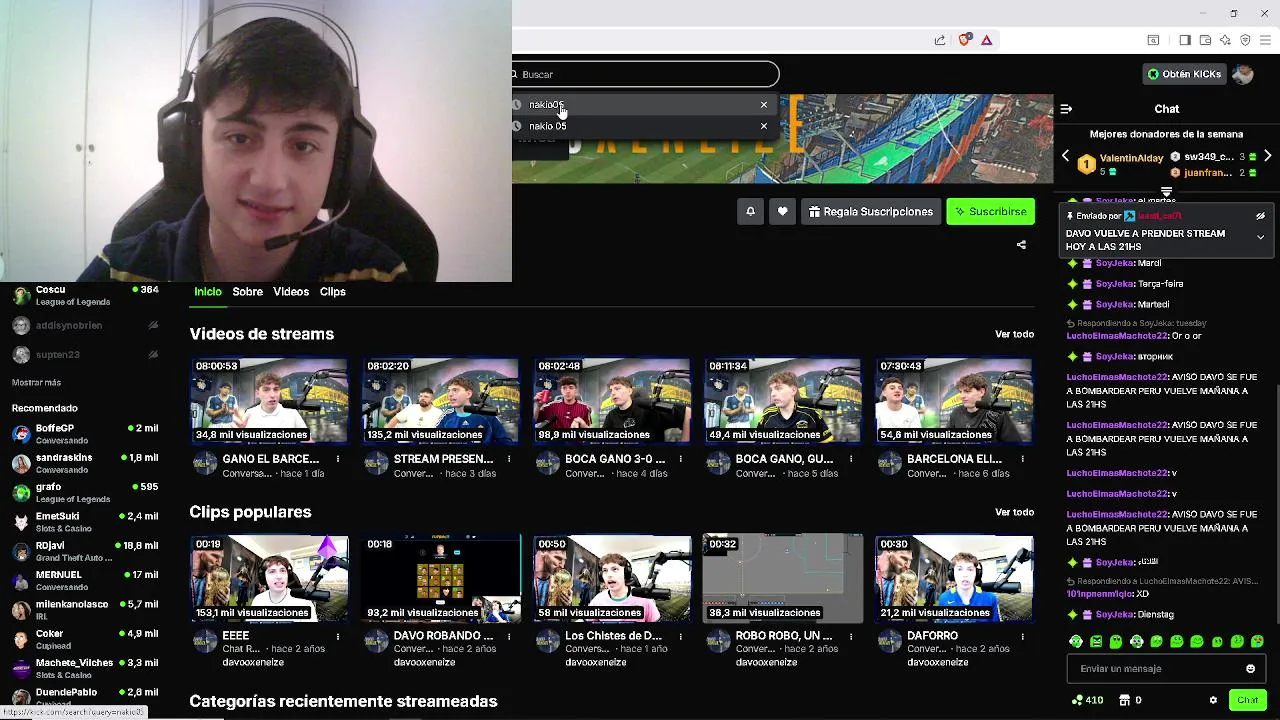
Task: Open the emoji picker in message box
Action: coord(1250,669)
